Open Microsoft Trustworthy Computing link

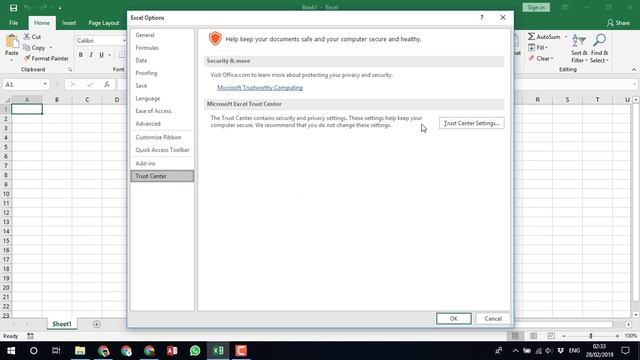[260, 88]
